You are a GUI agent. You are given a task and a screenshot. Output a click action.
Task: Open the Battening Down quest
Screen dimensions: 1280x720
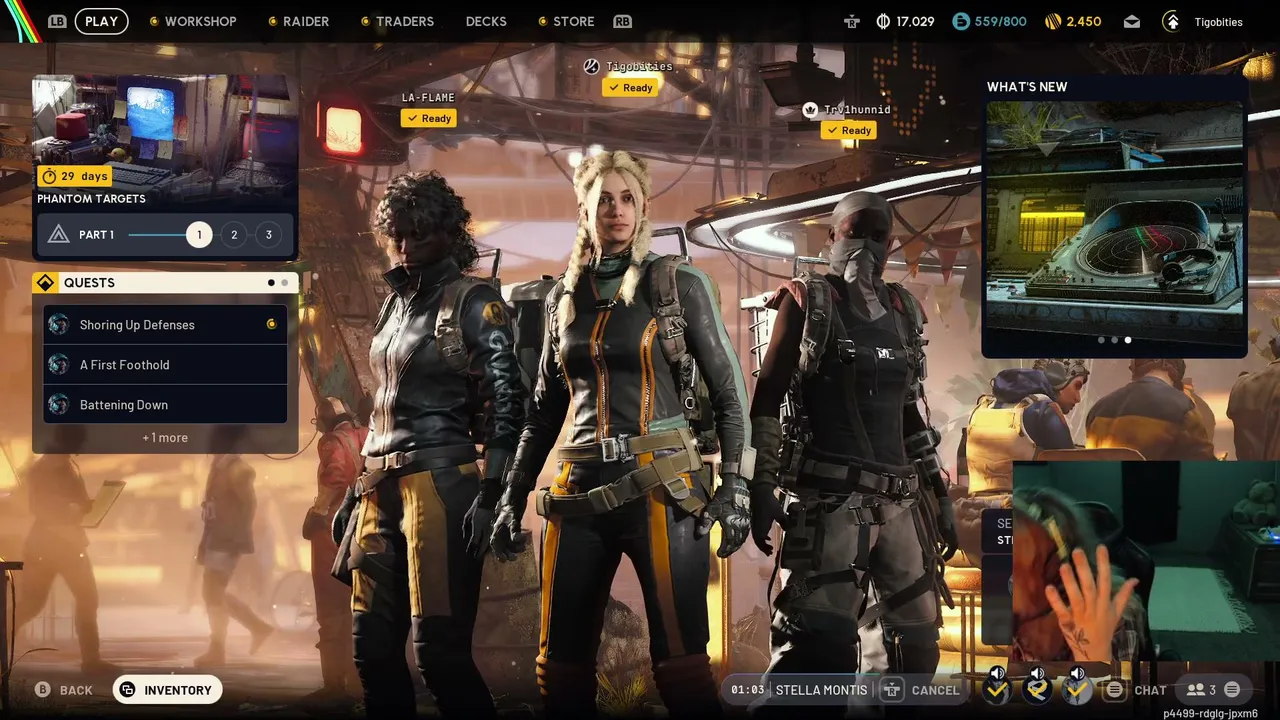click(165, 405)
